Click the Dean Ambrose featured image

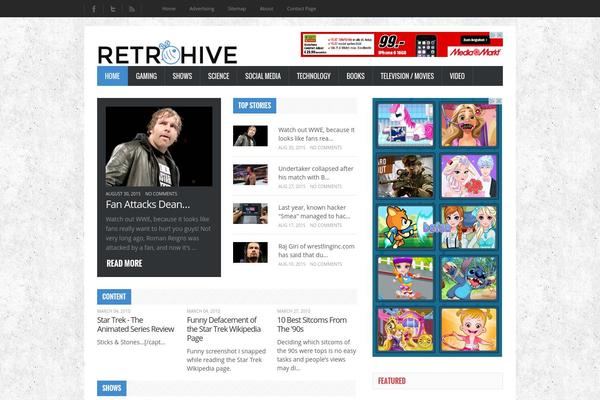tap(159, 146)
